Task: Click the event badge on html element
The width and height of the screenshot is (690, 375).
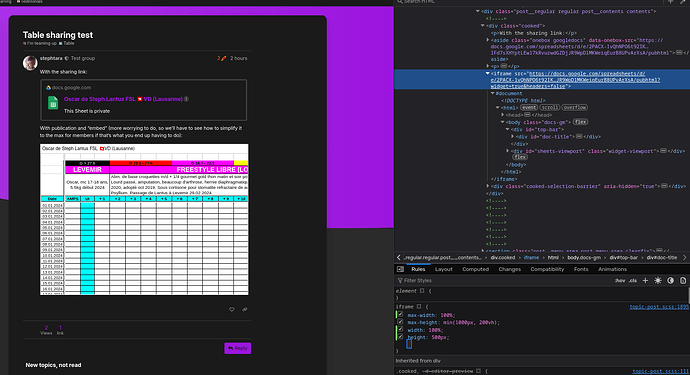Action: 529,107
